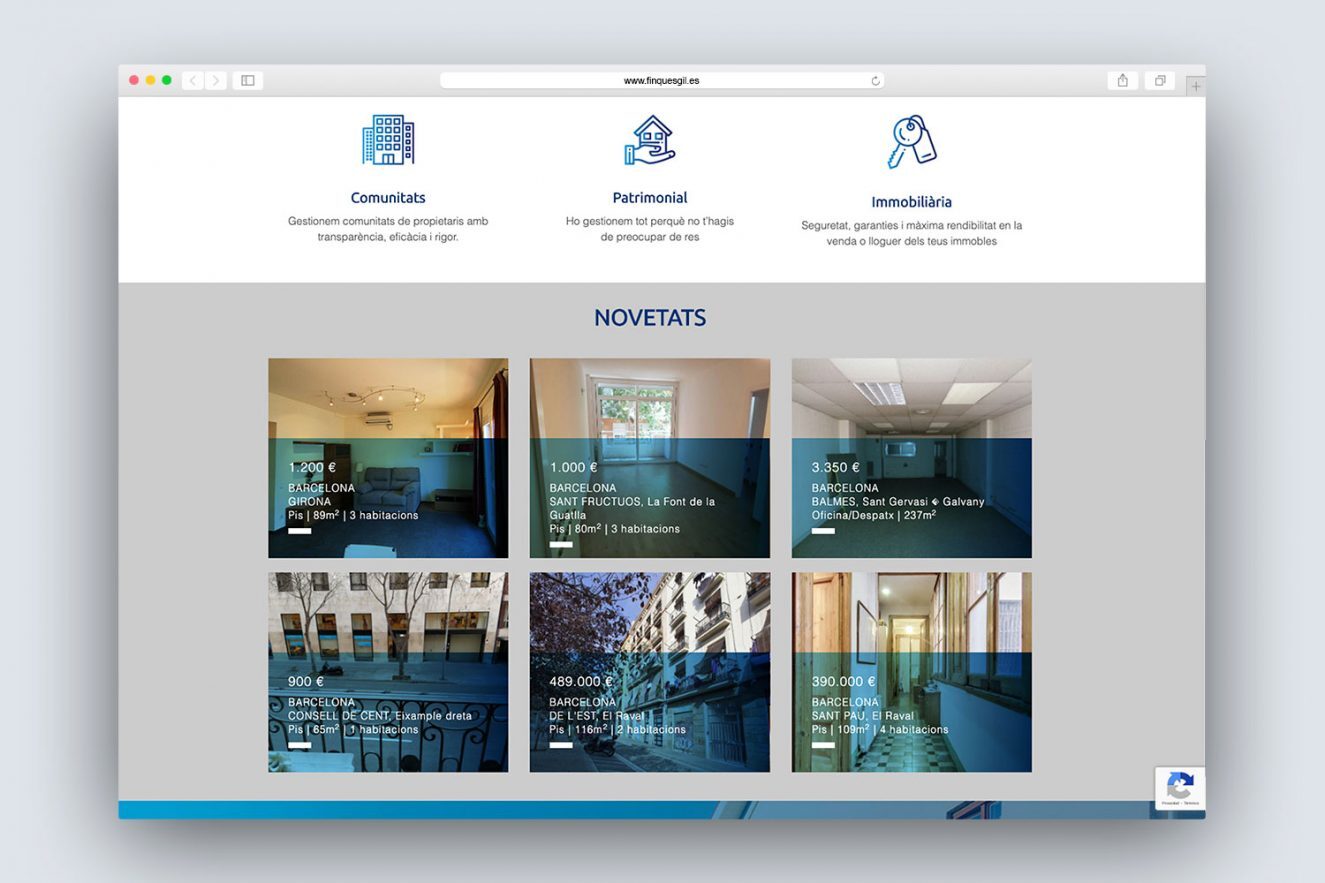Open the Patrimonial section link

(650, 197)
